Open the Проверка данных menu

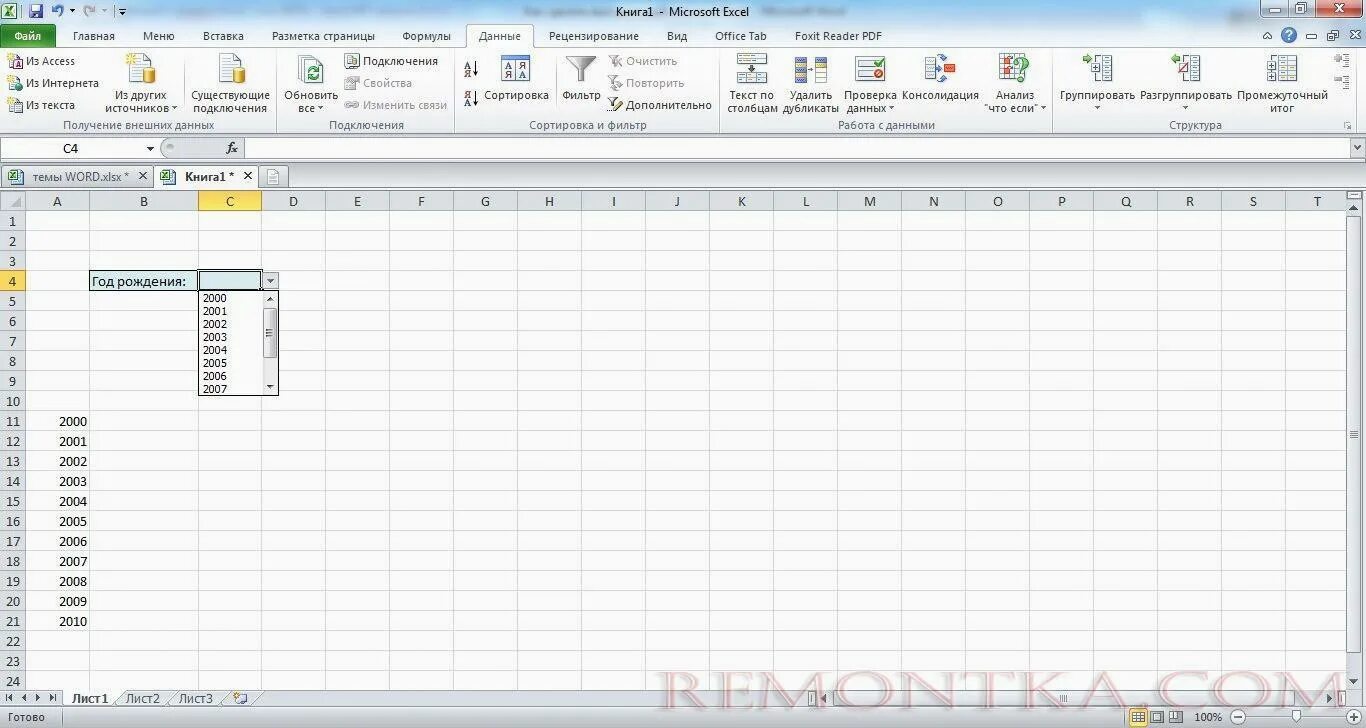[870, 84]
